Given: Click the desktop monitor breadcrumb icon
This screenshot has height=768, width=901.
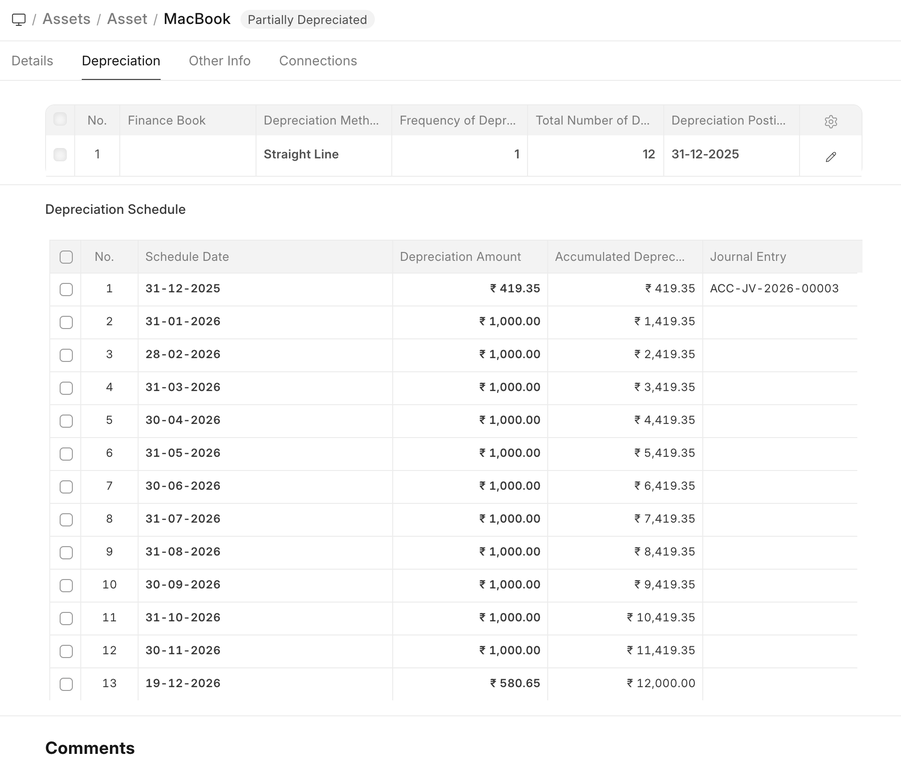Looking at the screenshot, I should 19,20.
